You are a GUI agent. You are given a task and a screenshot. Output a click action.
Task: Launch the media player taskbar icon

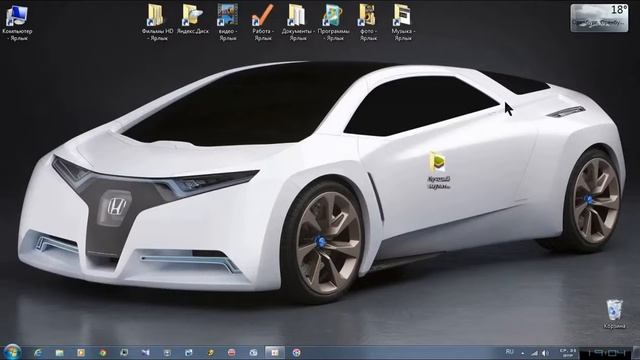coord(81,352)
